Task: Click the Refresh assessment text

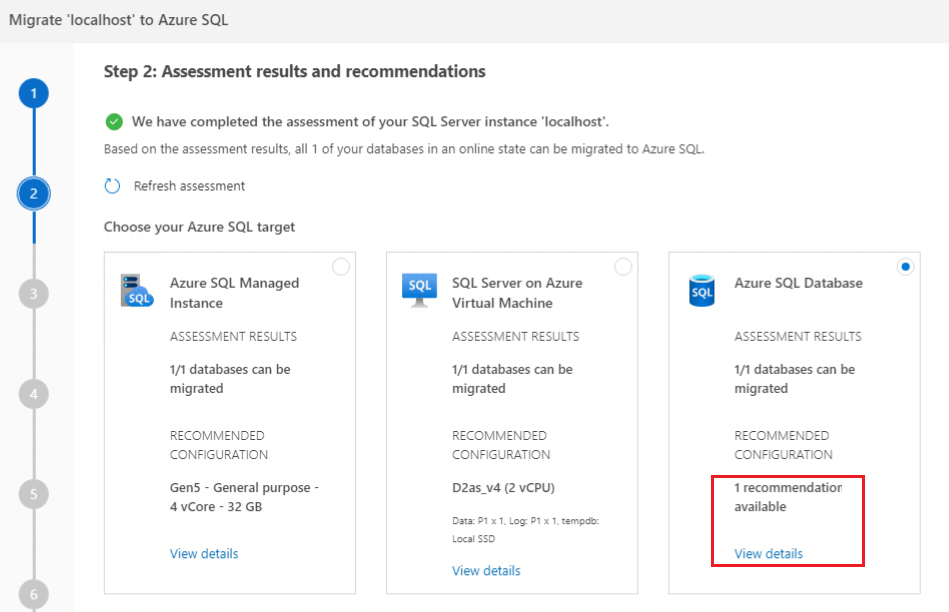Action: (x=189, y=186)
